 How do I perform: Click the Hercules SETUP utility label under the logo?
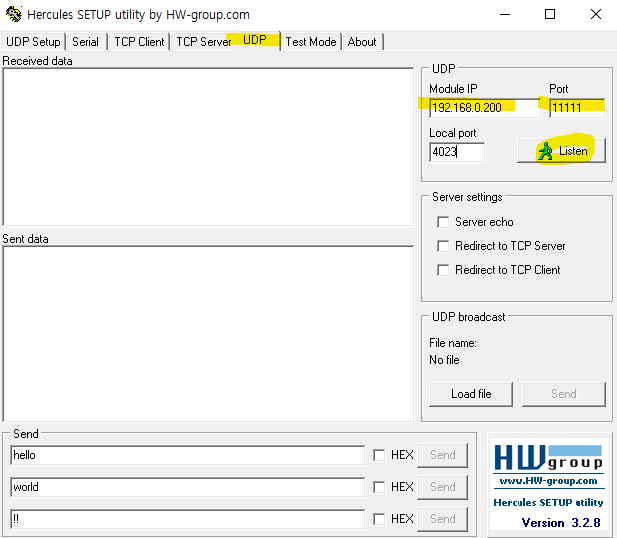pos(548,503)
